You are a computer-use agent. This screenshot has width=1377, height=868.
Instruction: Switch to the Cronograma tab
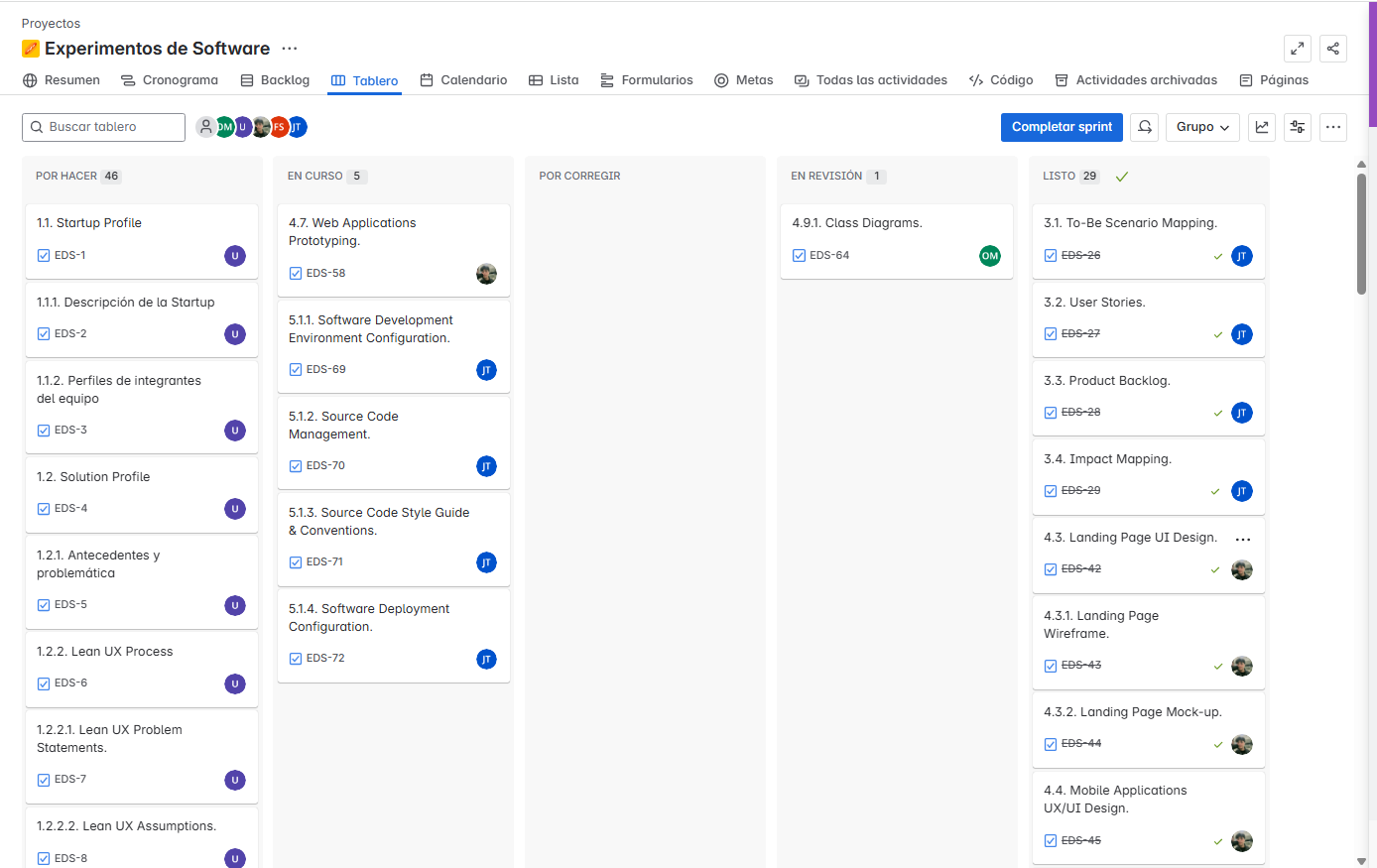point(170,80)
